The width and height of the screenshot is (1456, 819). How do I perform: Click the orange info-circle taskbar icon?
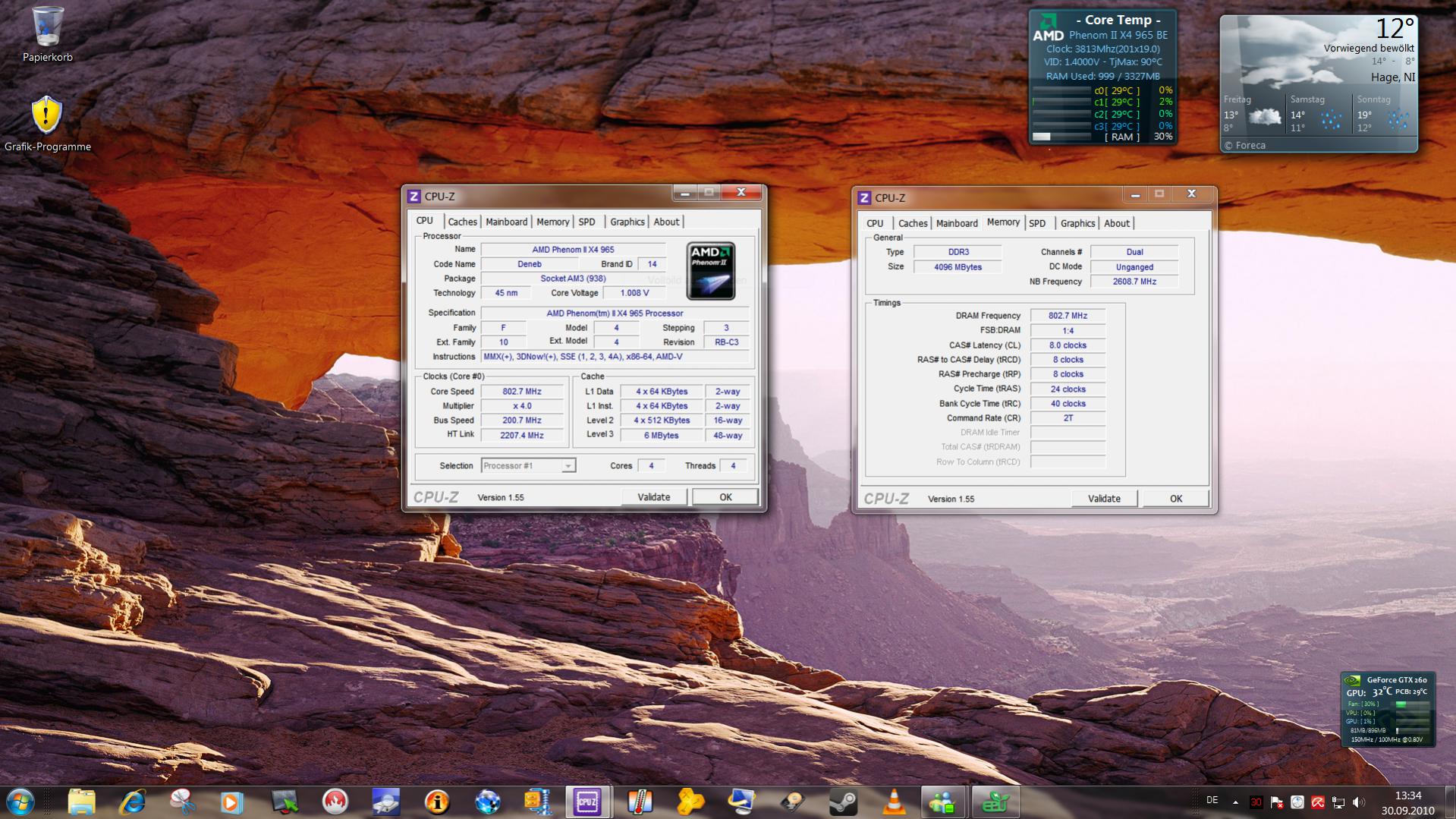coord(437,802)
